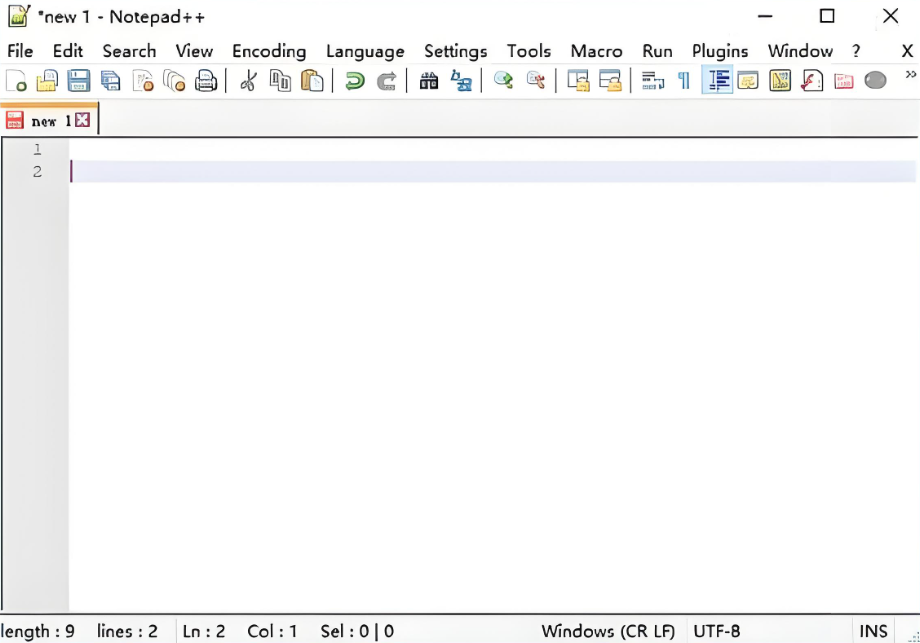Click the Record Macro round button
This screenshot has height=643, width=920.
click(875, 81)
